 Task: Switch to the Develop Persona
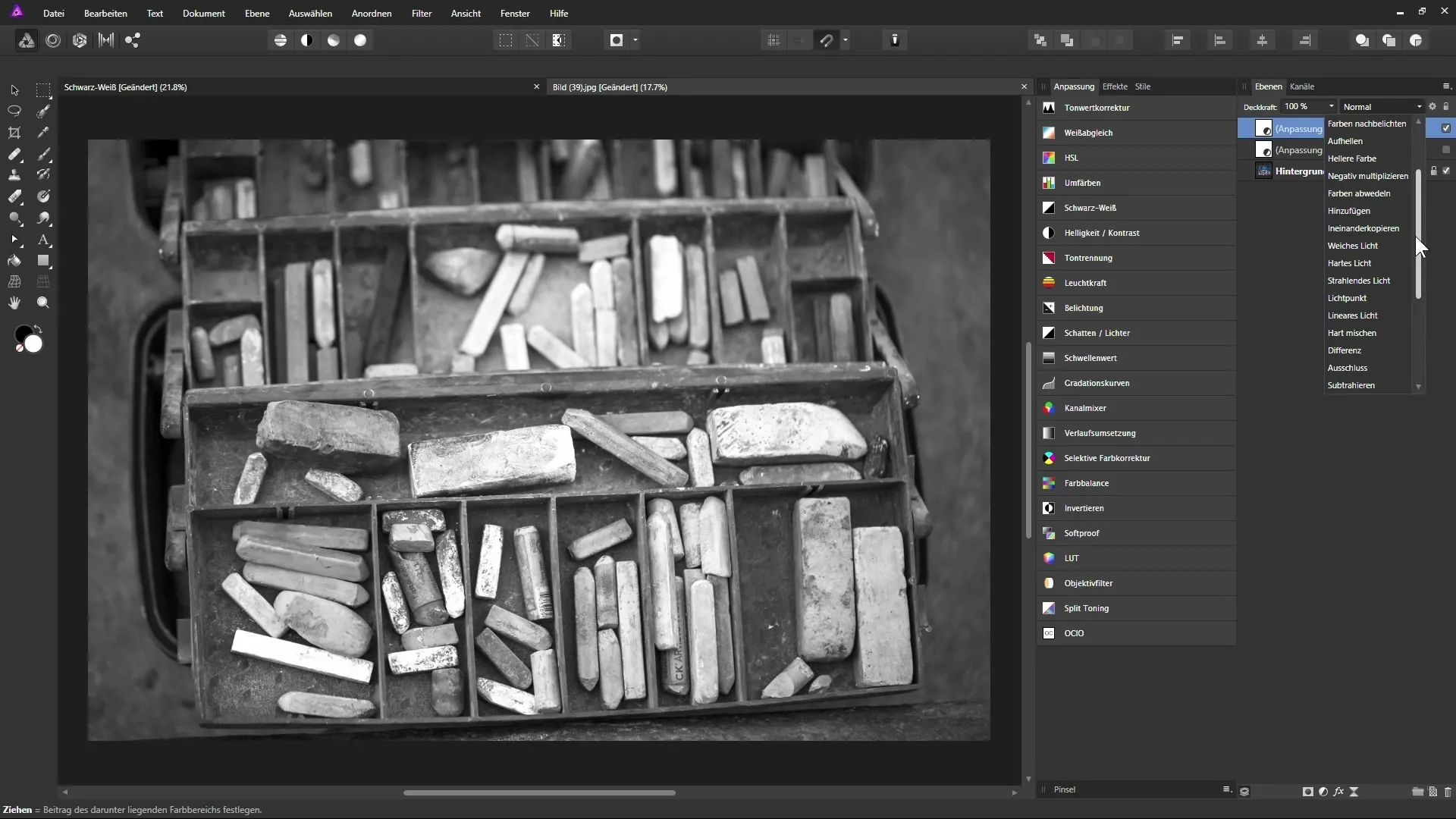coord(80,40)
